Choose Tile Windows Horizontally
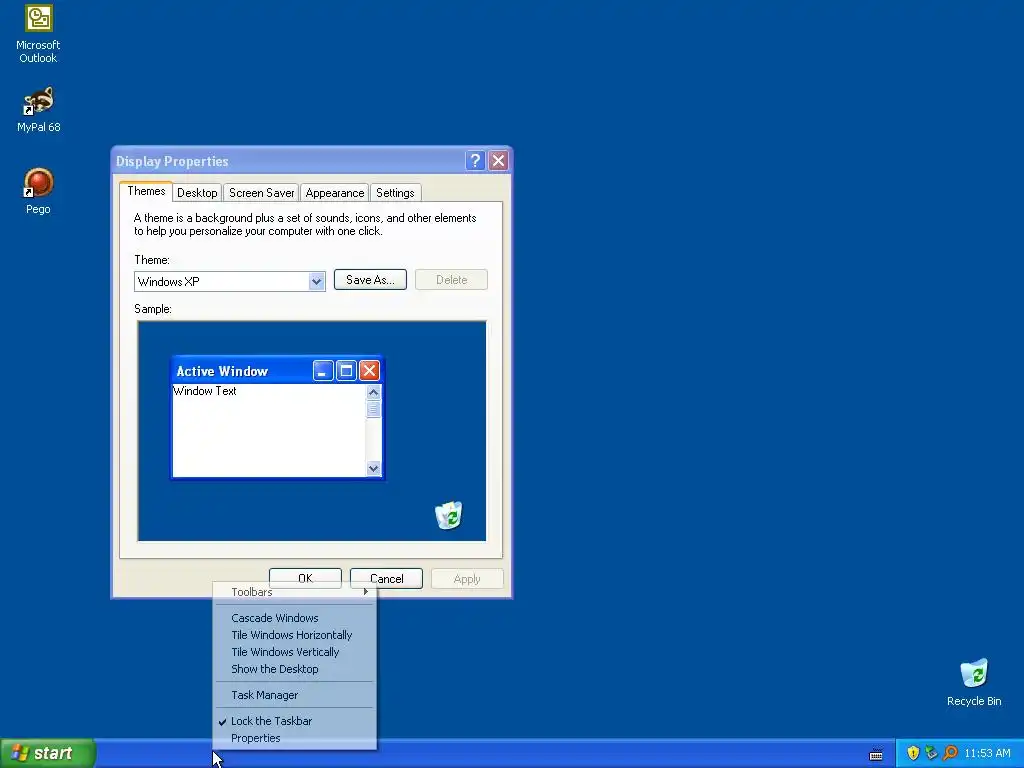Screen dimensions: 1024x768 click(296, 635)
